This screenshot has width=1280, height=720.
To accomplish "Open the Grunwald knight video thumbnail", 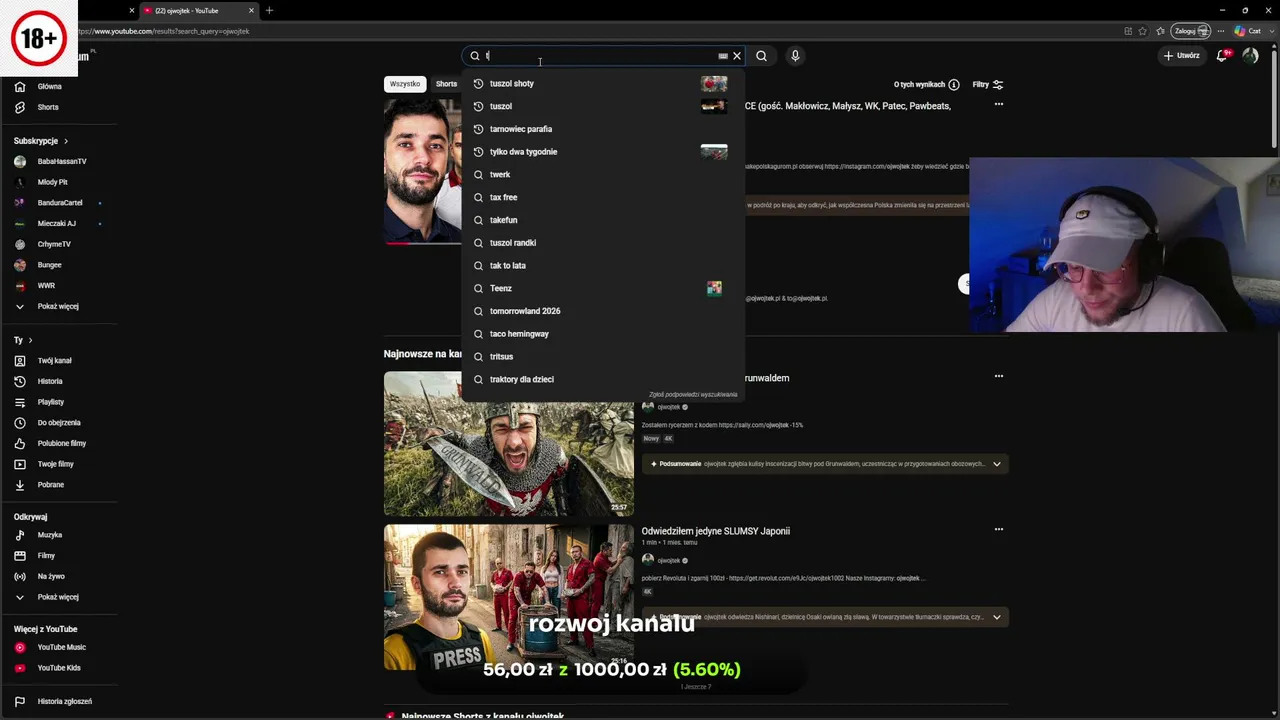I will [x=509, y=444].
